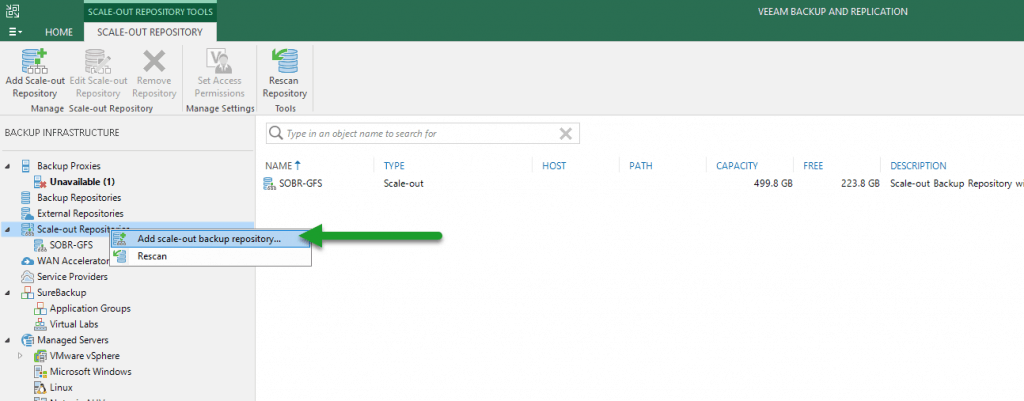Open Service Providers tree item
The height and width of the screenshot is (401, 1024).
tap(72, 277)
